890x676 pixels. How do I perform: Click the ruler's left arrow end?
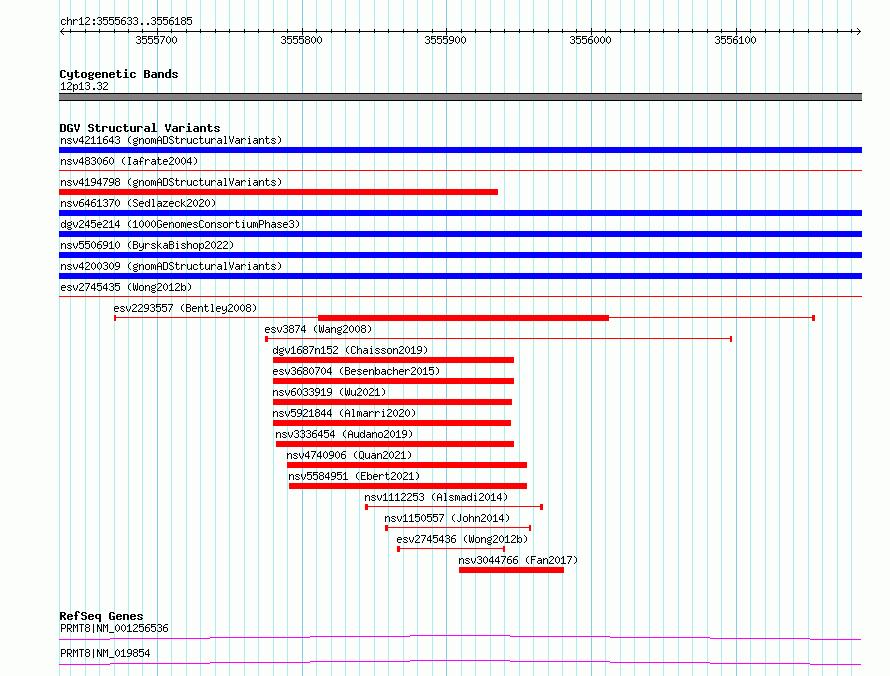(x=62, y=32)
